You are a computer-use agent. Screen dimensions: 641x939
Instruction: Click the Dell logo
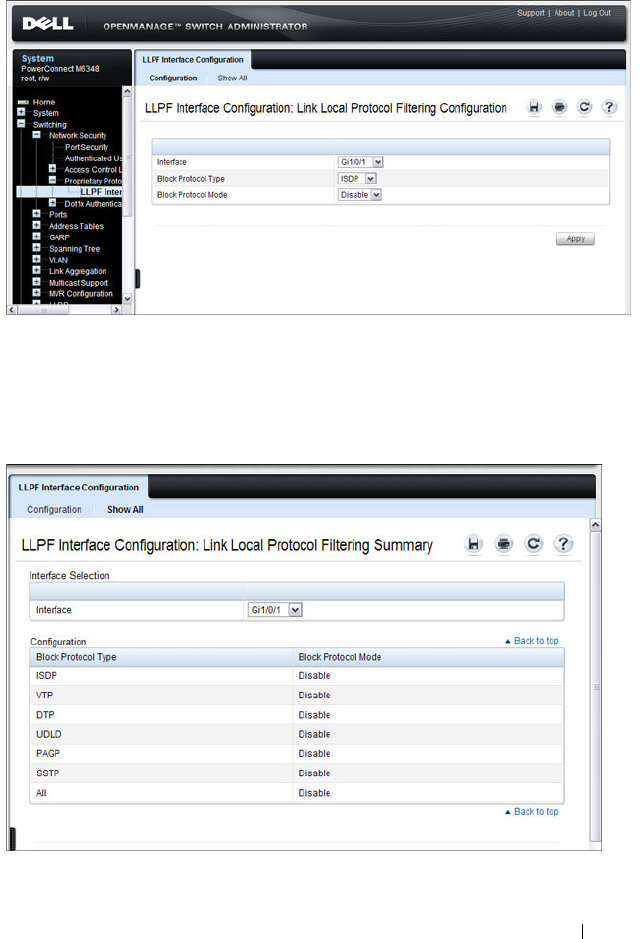point(47,24)
